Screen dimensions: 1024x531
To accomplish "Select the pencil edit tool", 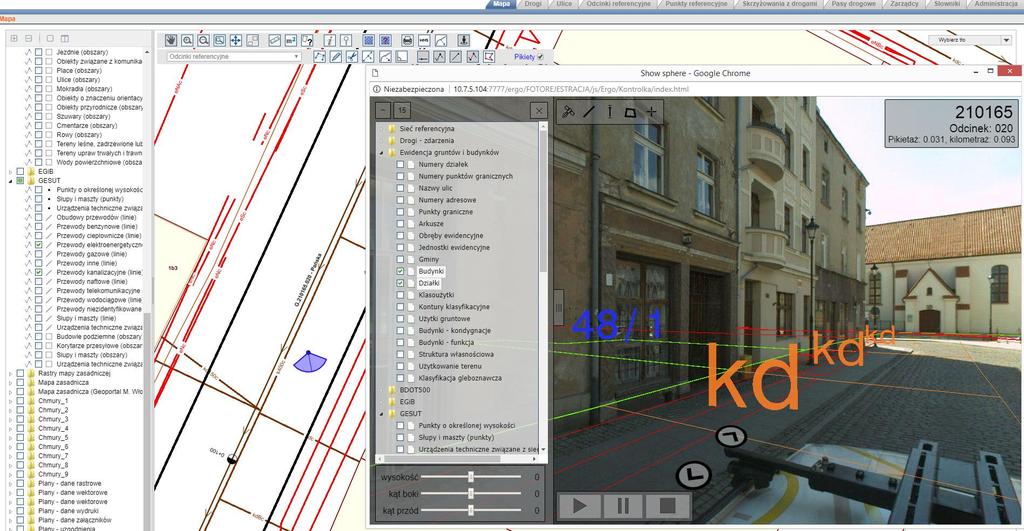I will (x=336, y=57).
